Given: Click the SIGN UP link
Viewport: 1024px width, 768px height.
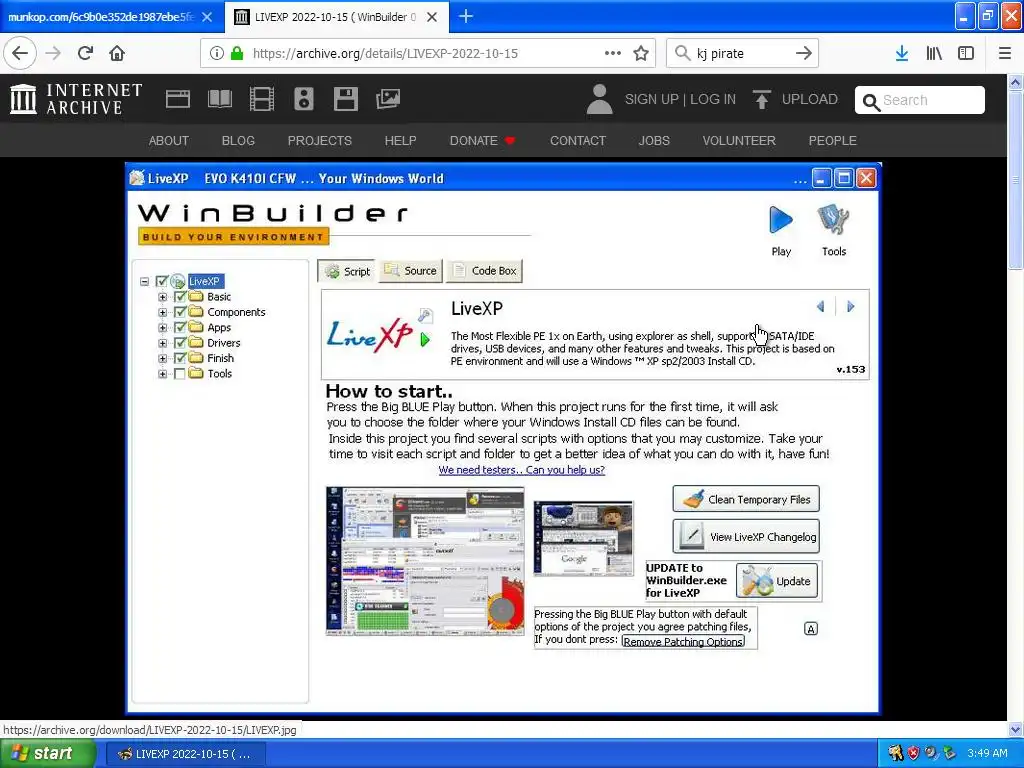Looking at the screenshot, I should pos(651,99).
